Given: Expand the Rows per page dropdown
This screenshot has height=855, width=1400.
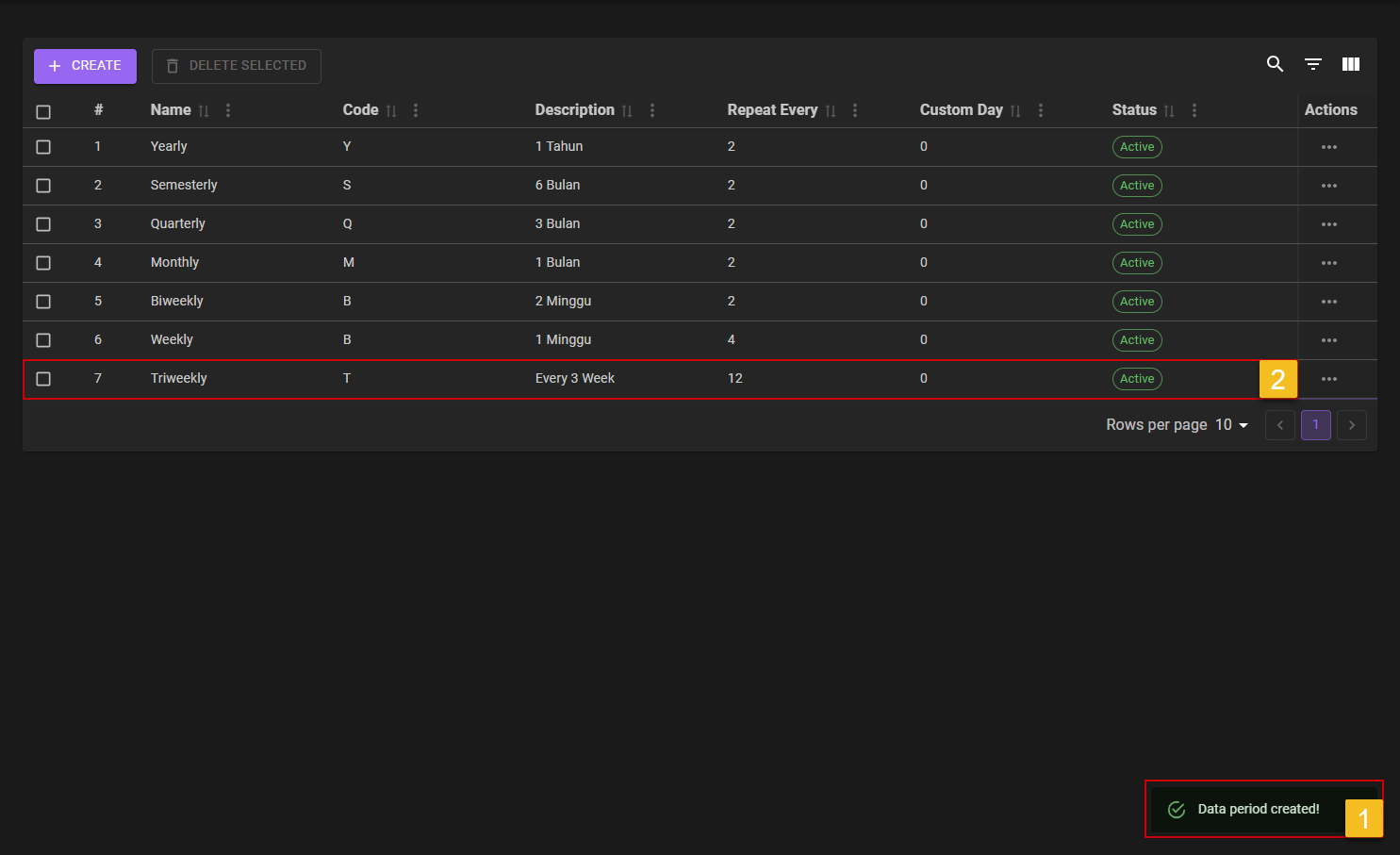Looking at the screenshot, I should click(x=1232, y=425).
